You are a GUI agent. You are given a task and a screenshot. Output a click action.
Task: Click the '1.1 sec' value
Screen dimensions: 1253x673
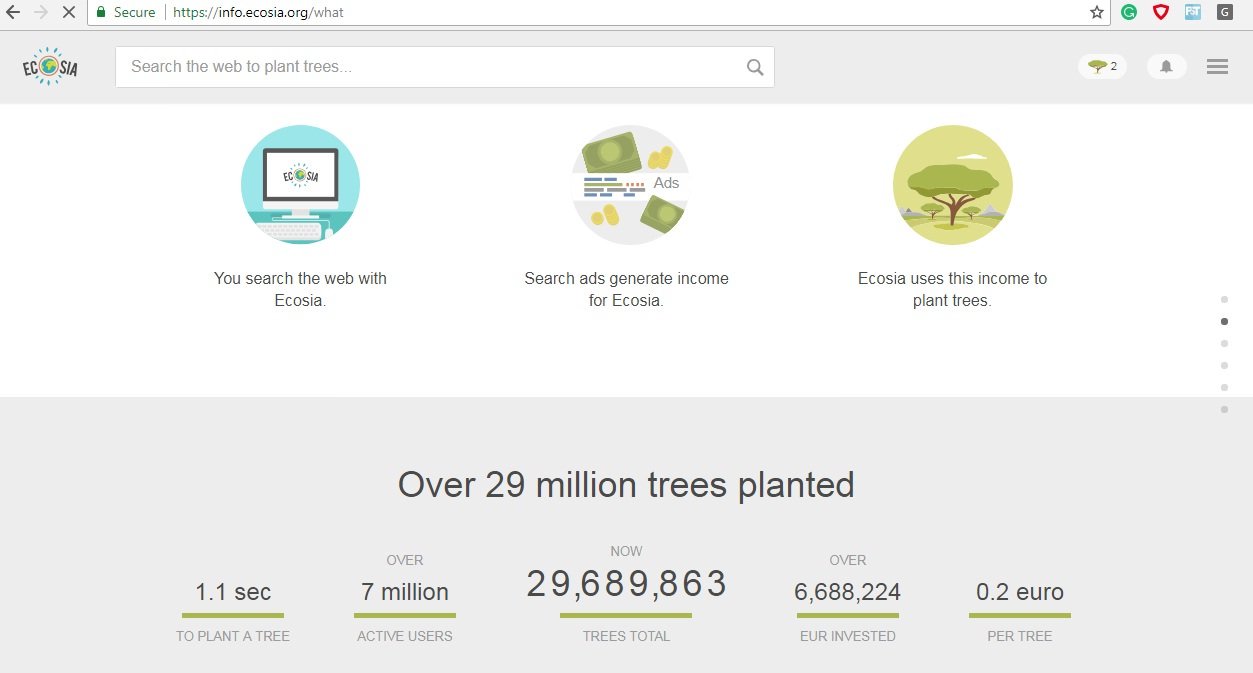click(233, 592)
